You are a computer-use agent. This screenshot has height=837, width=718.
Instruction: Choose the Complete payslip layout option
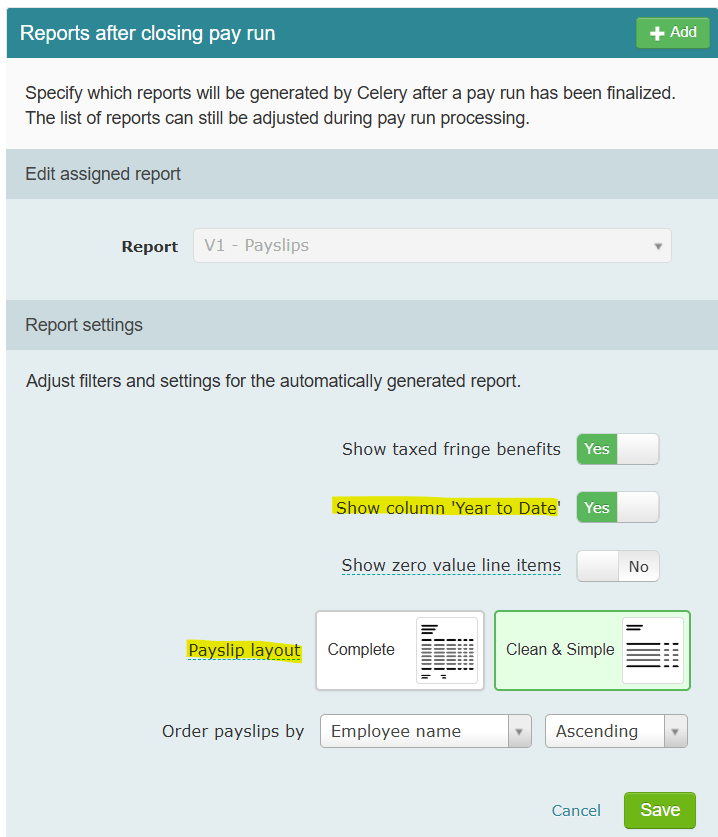point(400,650)
